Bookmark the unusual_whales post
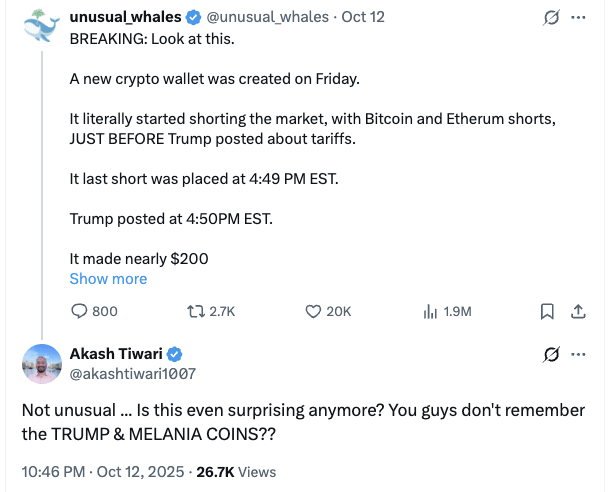The height and width of the screenshot is (492, 610). point(547,311)
